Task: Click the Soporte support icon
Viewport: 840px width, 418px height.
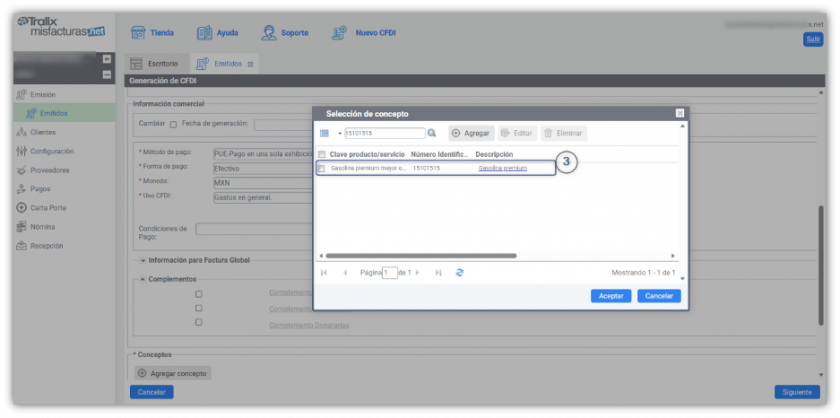Action: 269,33
